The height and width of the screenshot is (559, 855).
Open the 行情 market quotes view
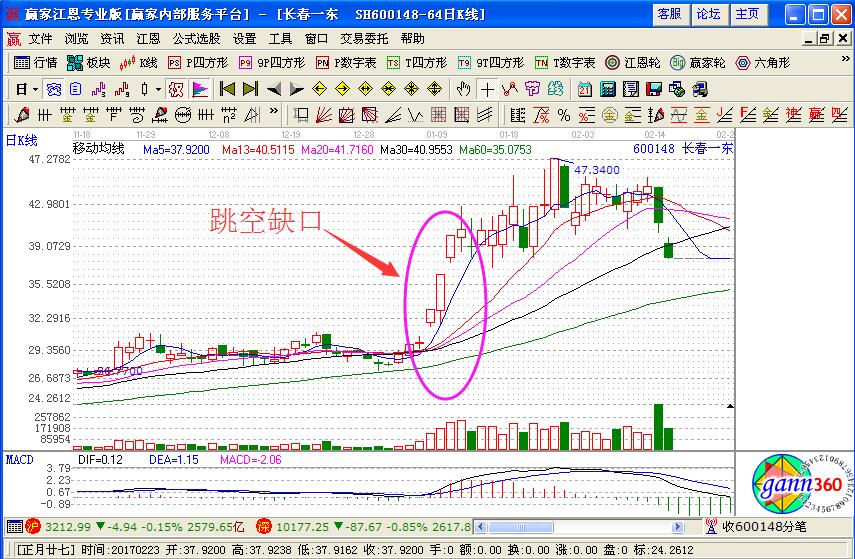(36, 62)
